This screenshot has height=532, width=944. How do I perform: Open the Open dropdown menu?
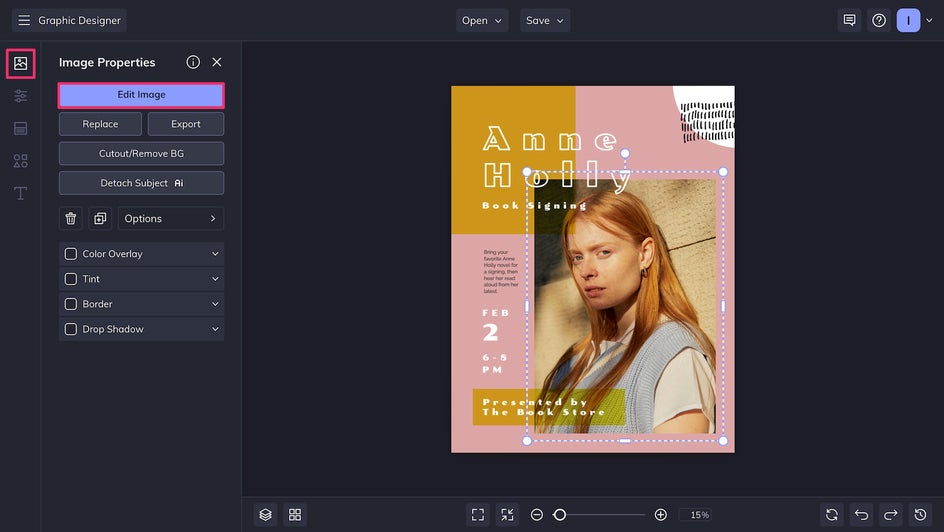click(482, 20)
